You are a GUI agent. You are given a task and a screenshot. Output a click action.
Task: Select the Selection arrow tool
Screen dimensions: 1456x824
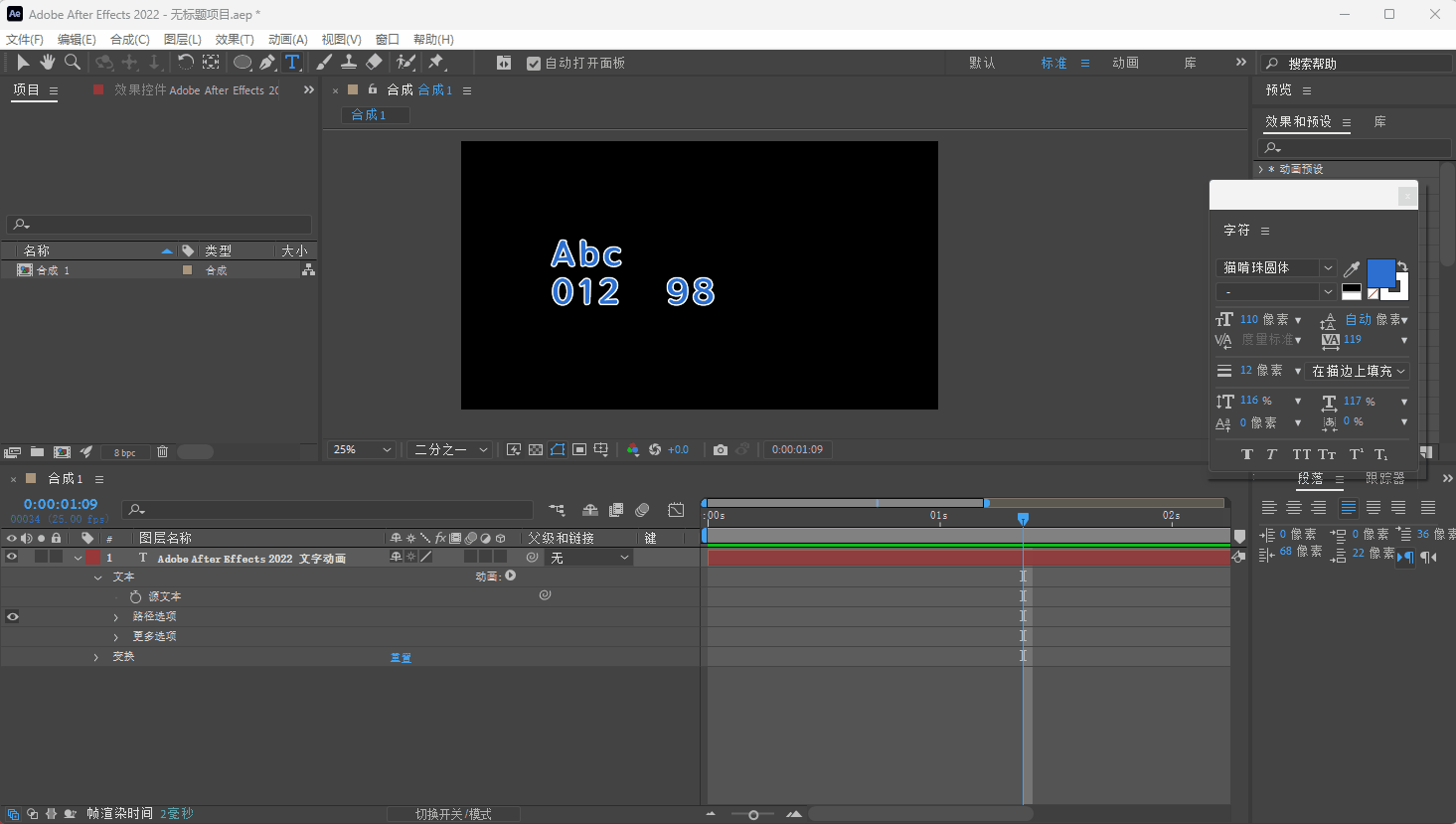pos(23,63)
